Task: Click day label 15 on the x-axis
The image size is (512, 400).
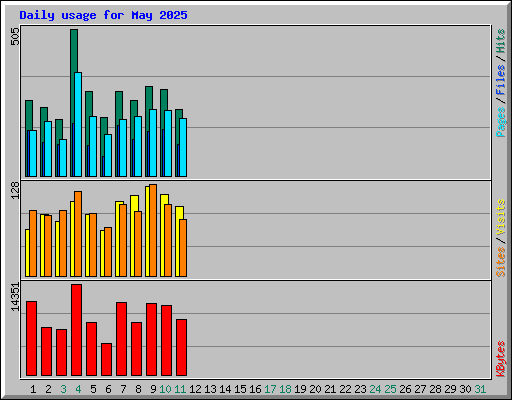Action: 240,389
